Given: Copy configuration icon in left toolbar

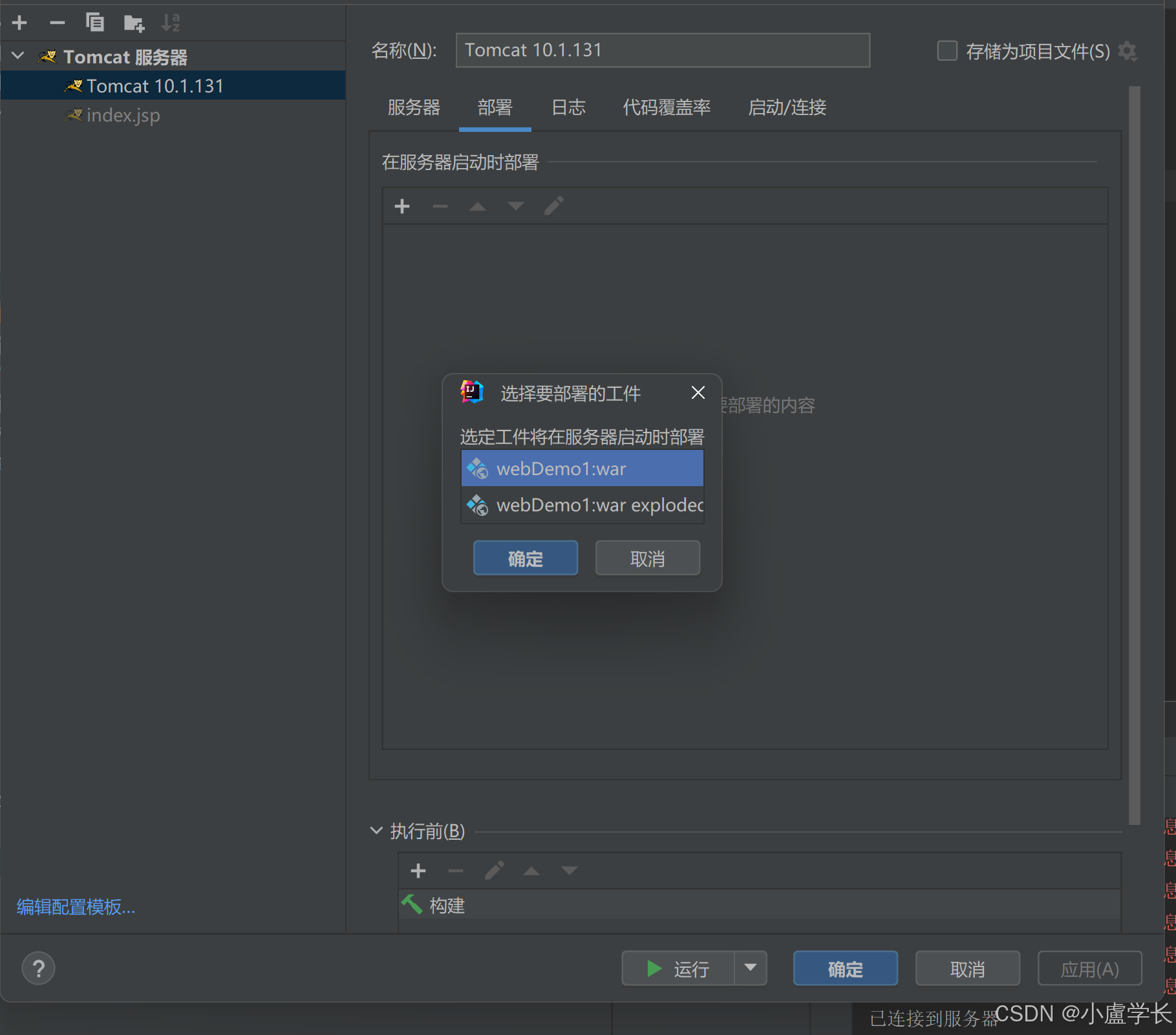Looking at the screenshot, I should (95, 23).
